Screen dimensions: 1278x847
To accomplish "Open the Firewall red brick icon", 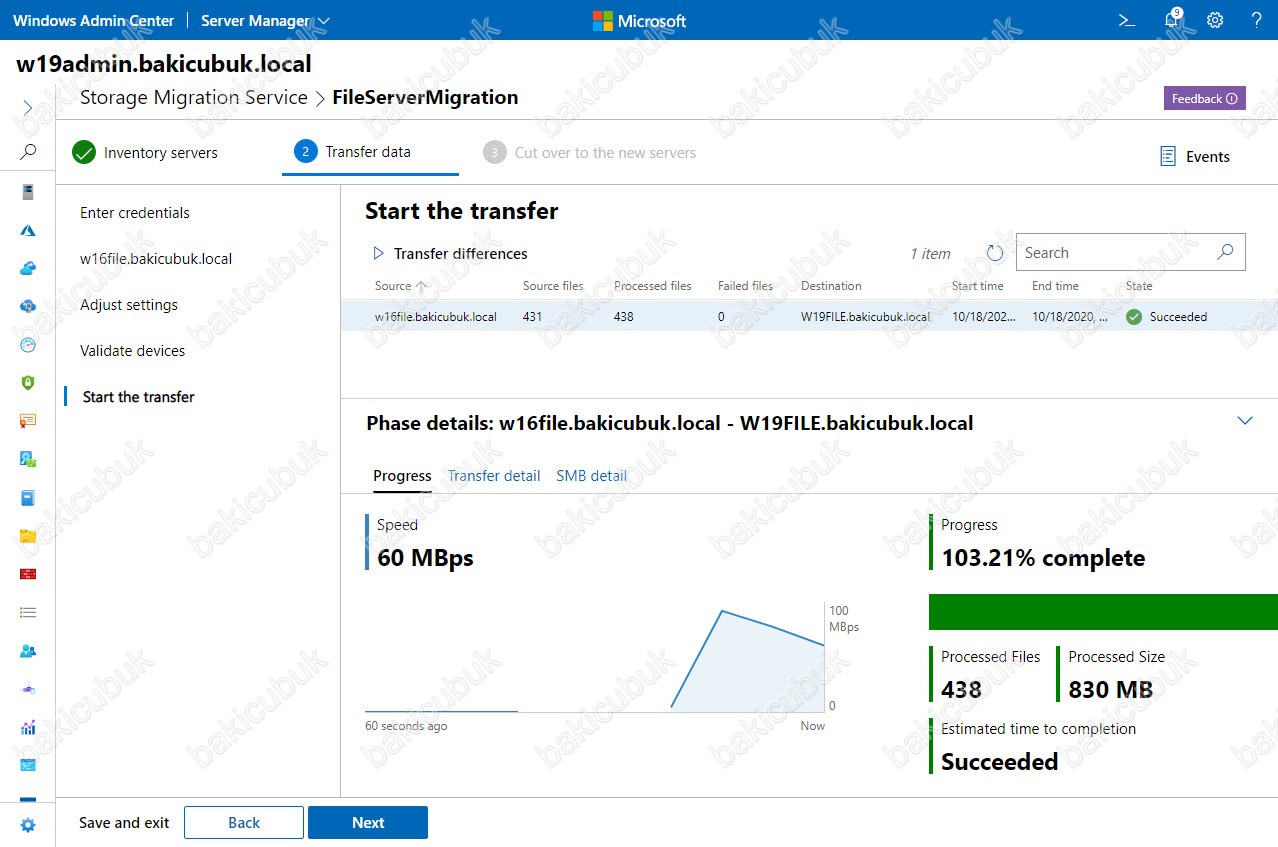I will (28, 574).
